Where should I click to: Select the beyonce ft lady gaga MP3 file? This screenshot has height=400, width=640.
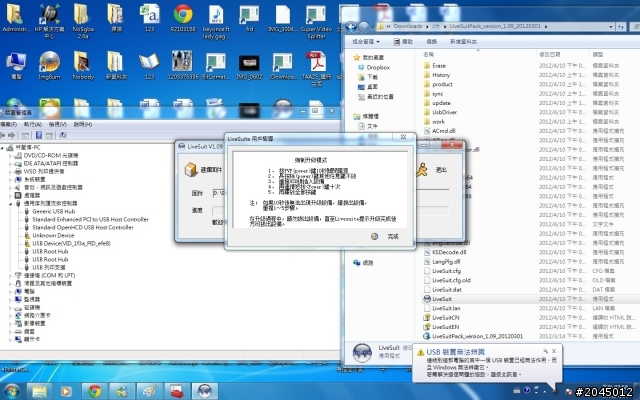pyautogui.click(x=216, y=21)
